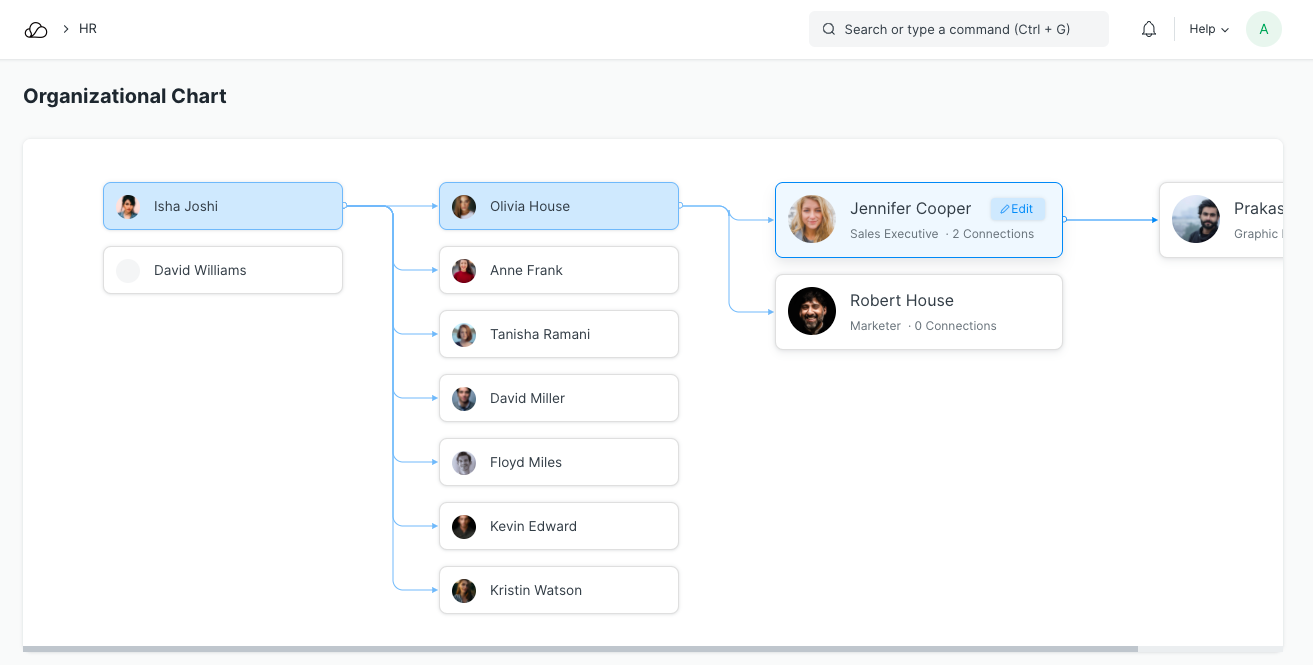This screenshot has width=1313, height=665.
Task: Select the Kristin Watson node
Action: point(558,590)
